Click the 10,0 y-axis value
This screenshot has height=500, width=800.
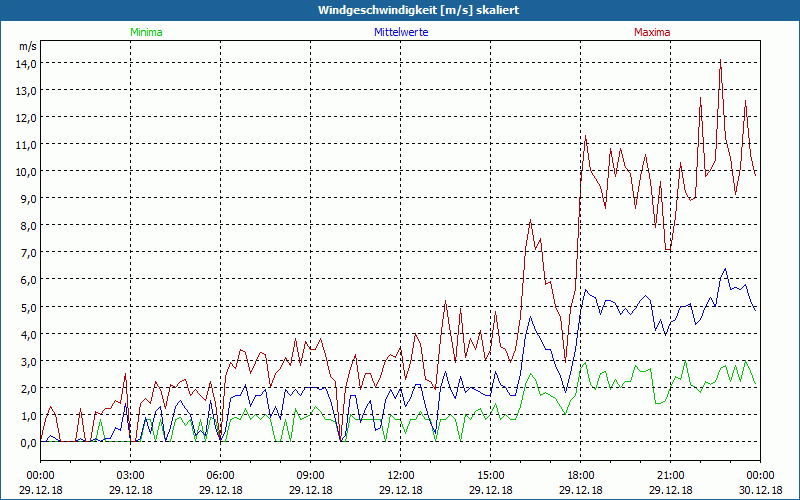(x=26, y=172)
